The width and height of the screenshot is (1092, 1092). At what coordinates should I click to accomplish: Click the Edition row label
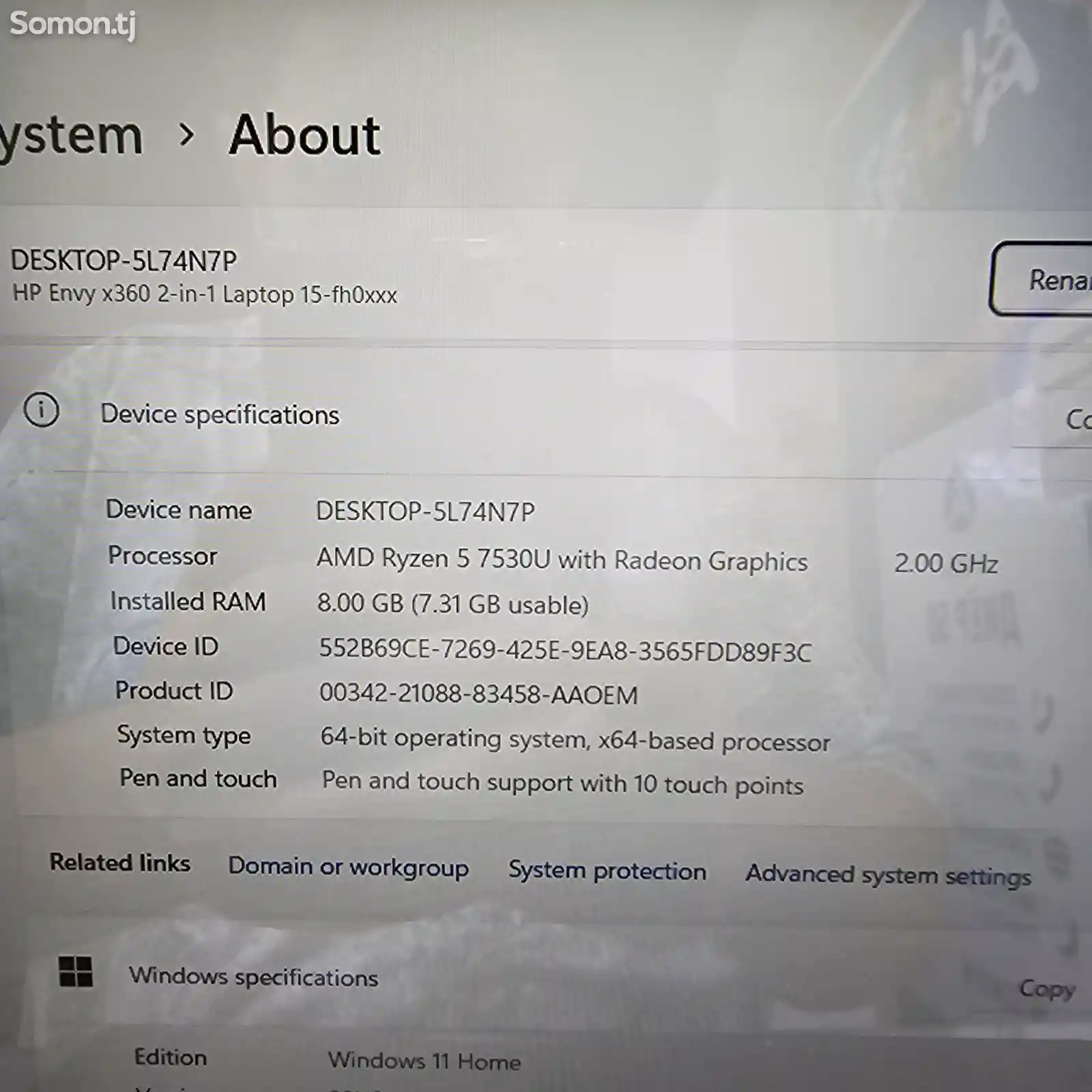pos(171,1057)
